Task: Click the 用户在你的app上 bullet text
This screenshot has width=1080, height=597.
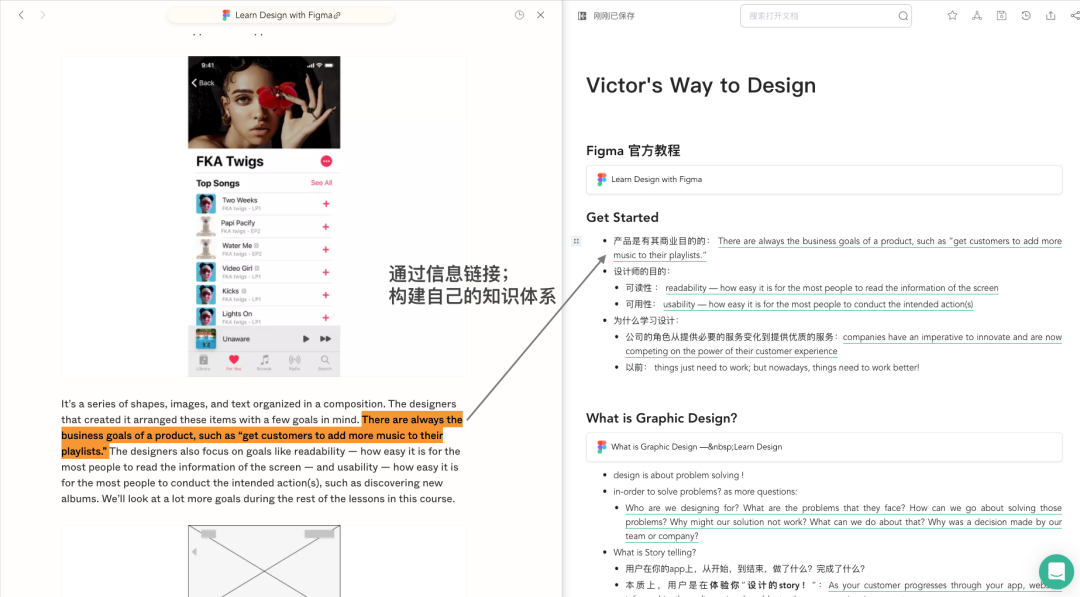Action: pyautogui.click(x=745, y=569)
